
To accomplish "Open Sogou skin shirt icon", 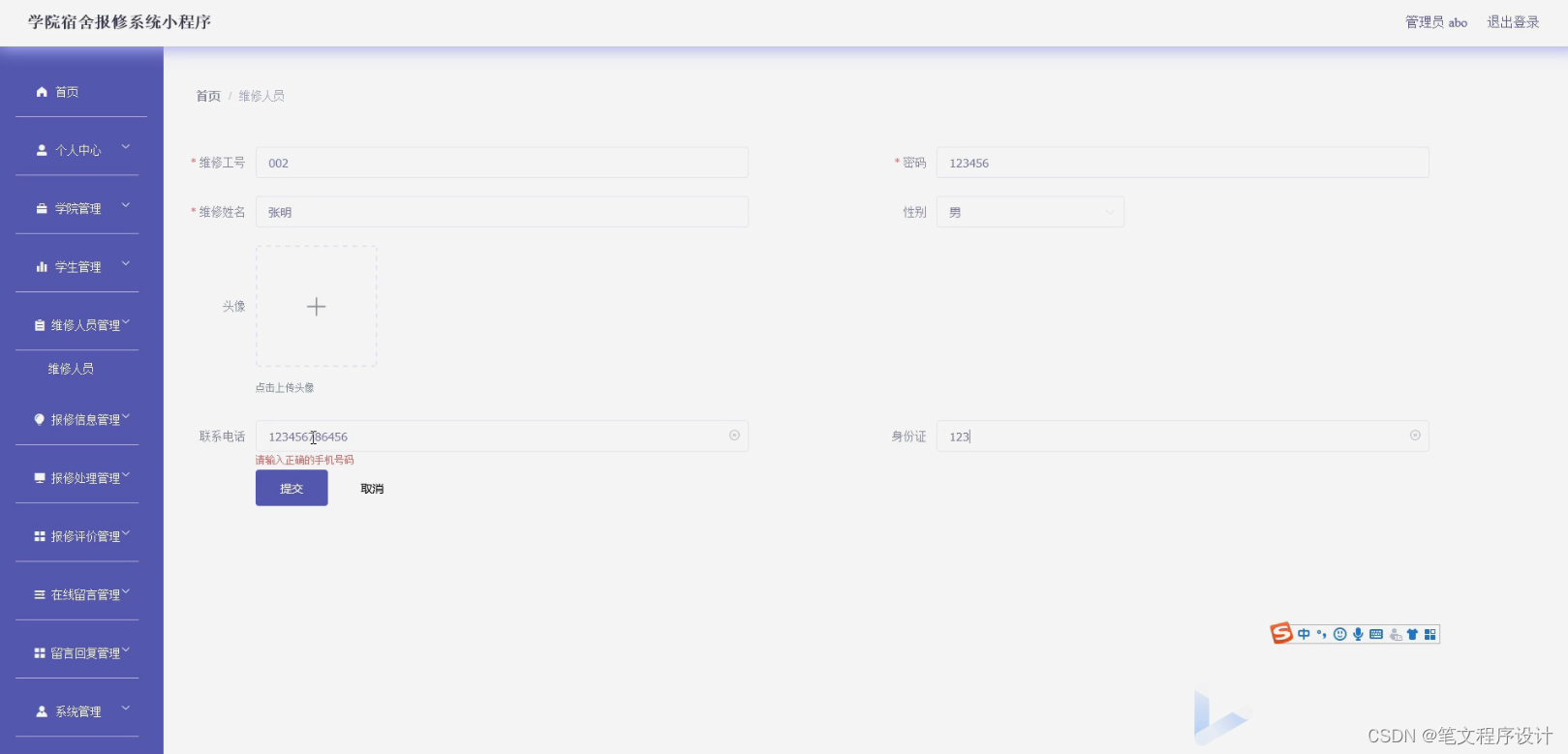I will [x=1412, y=634].
